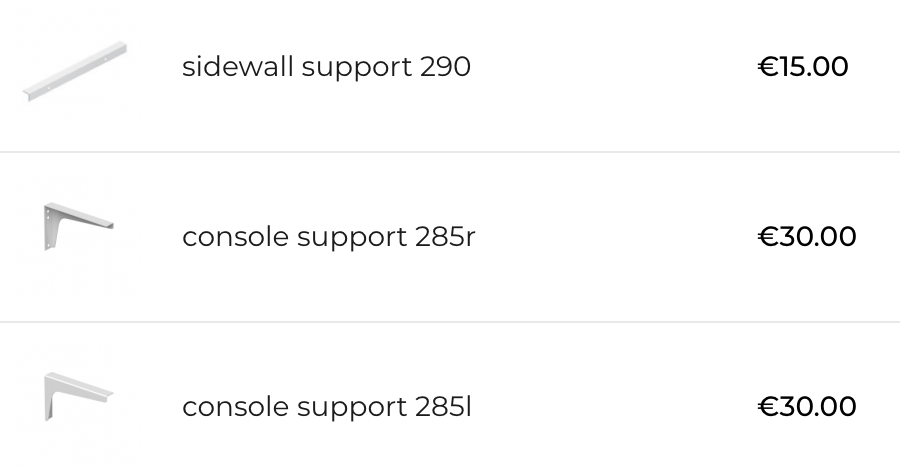Click the €30.00 price for console support 285l

(x=807, y=407)
